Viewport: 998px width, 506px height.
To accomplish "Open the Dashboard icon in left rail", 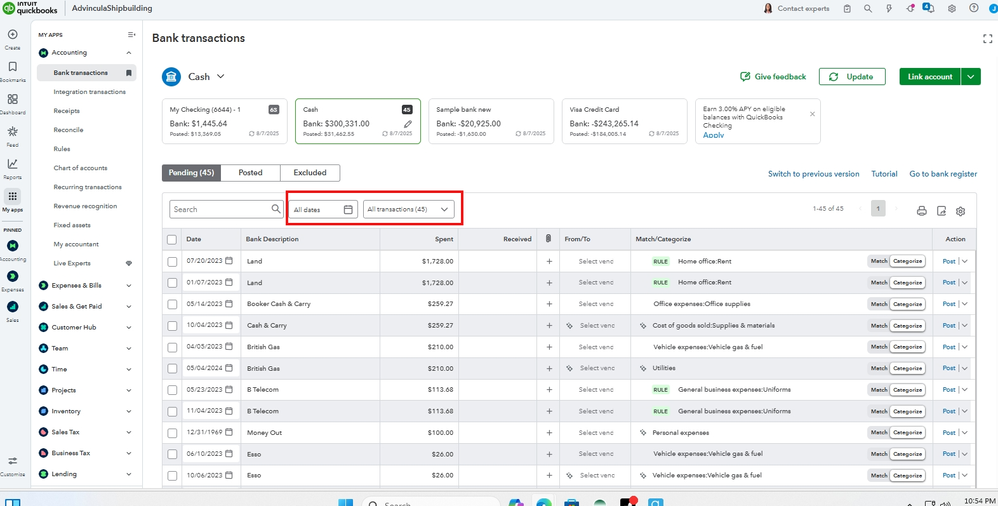I will coord(12,100).
